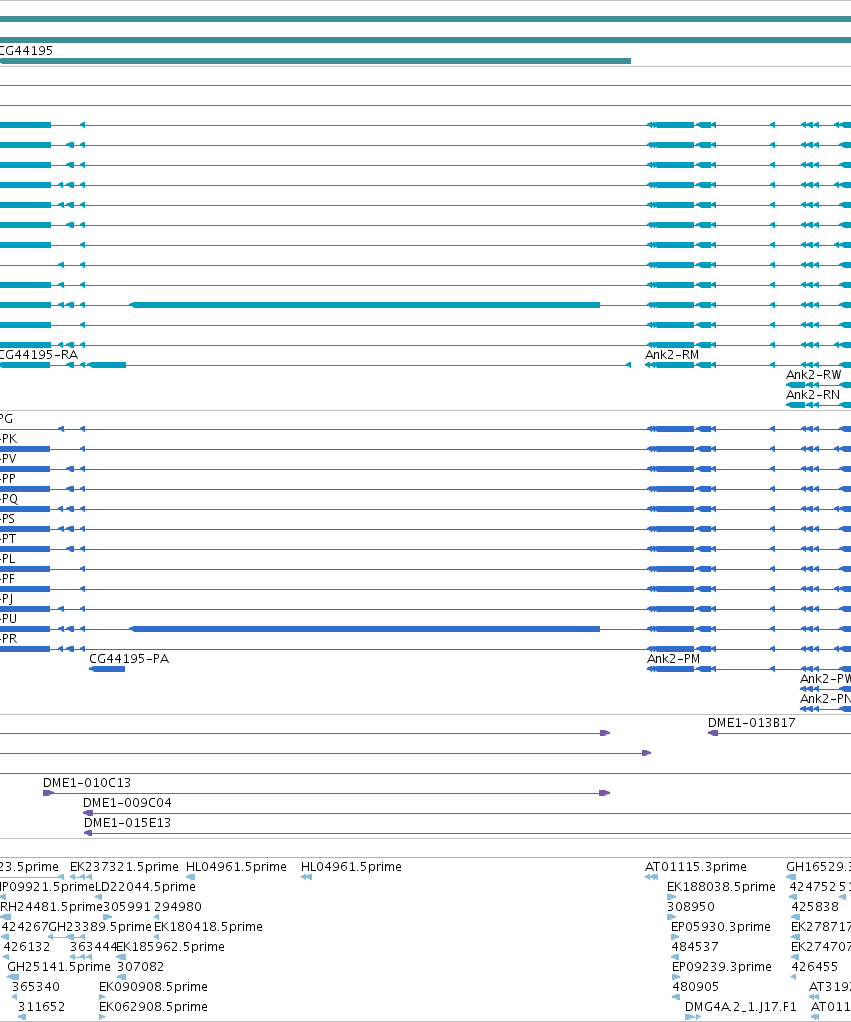The image size is (851, 1022).
Task: Open EST GH23389.5prime
Action: [x=100, y=926]
